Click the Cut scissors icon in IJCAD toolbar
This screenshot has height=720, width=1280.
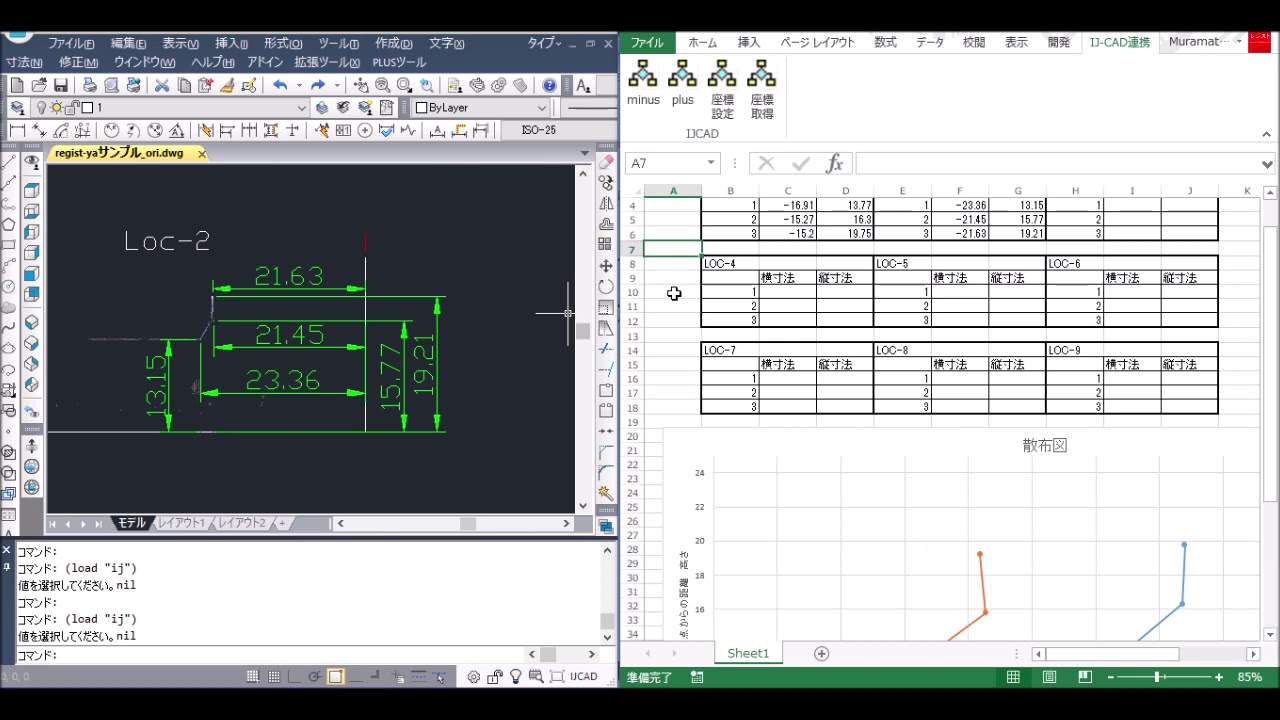pos(161,85)
